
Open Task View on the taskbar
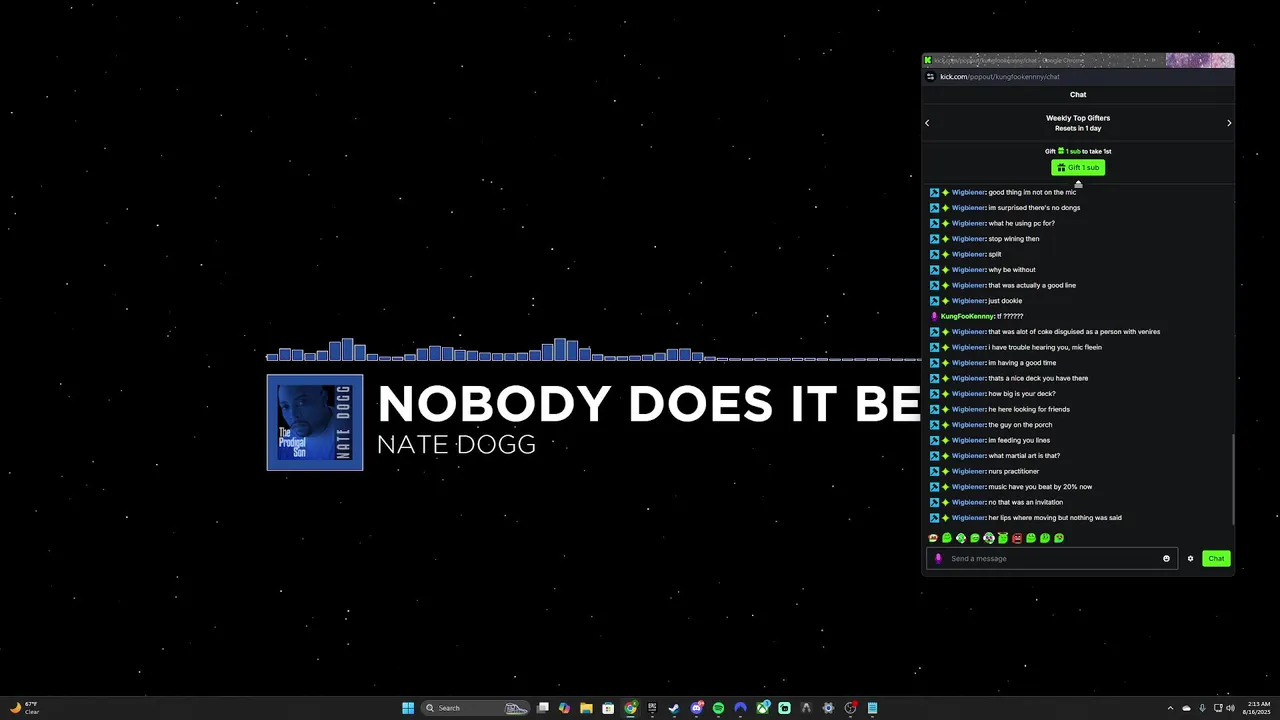click(543, 708)
